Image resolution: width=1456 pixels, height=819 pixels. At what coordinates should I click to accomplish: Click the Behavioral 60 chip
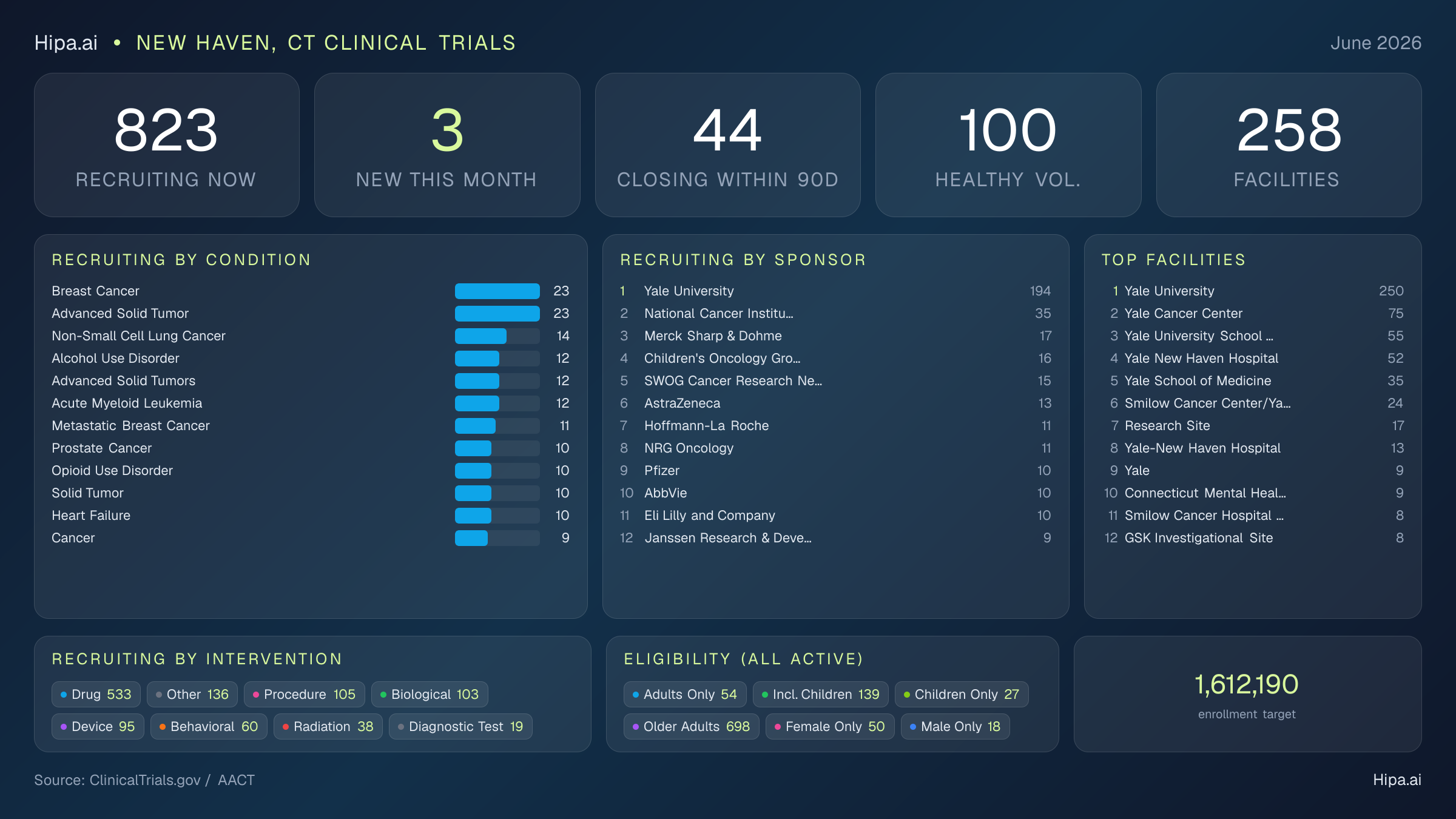[x=209, y=726]
